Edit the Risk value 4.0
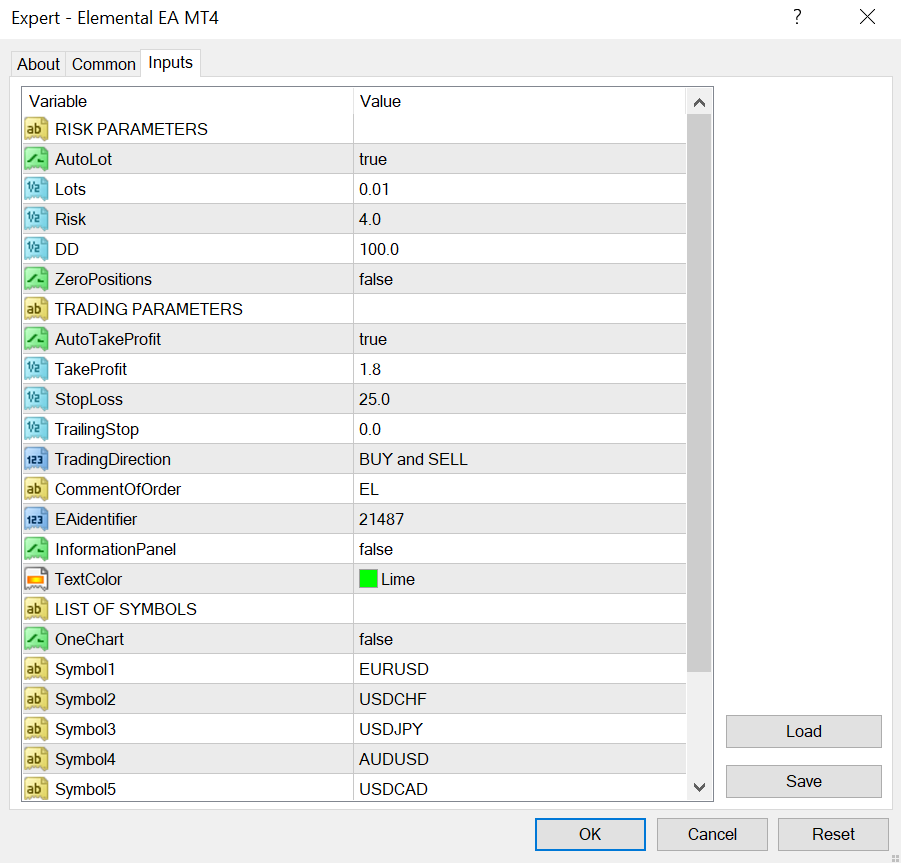 click(519, 219)
